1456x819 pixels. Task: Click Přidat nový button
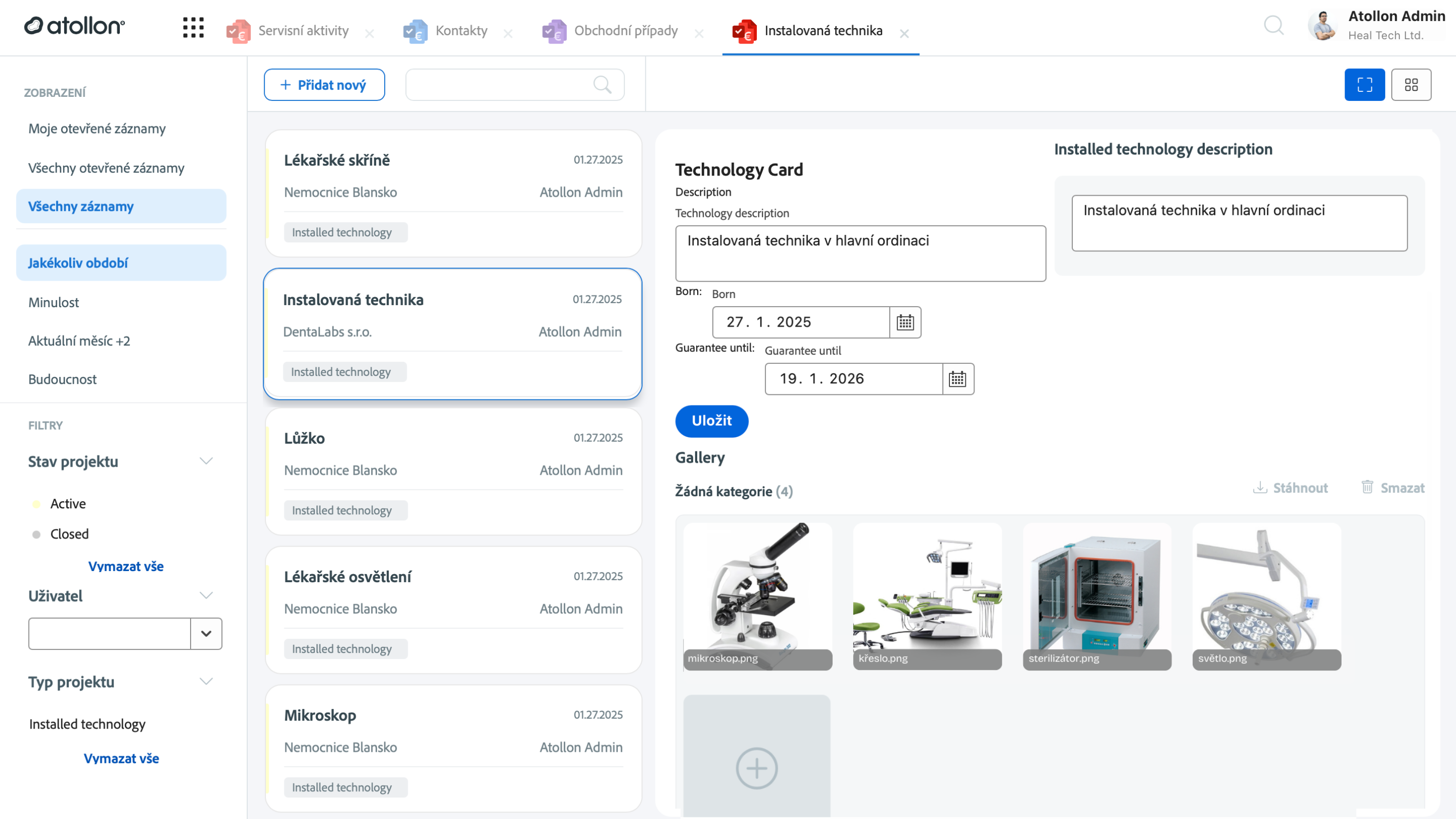325,85
